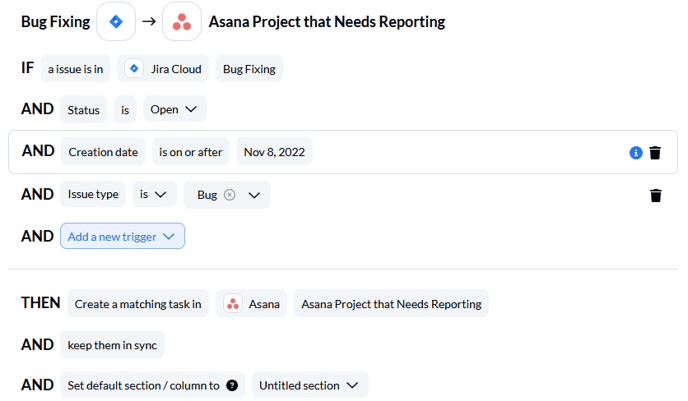Click the 'a issue is in' chip
Image resolution: width=688 pixels, height=401 pixels.
click(x=75, y=69)
